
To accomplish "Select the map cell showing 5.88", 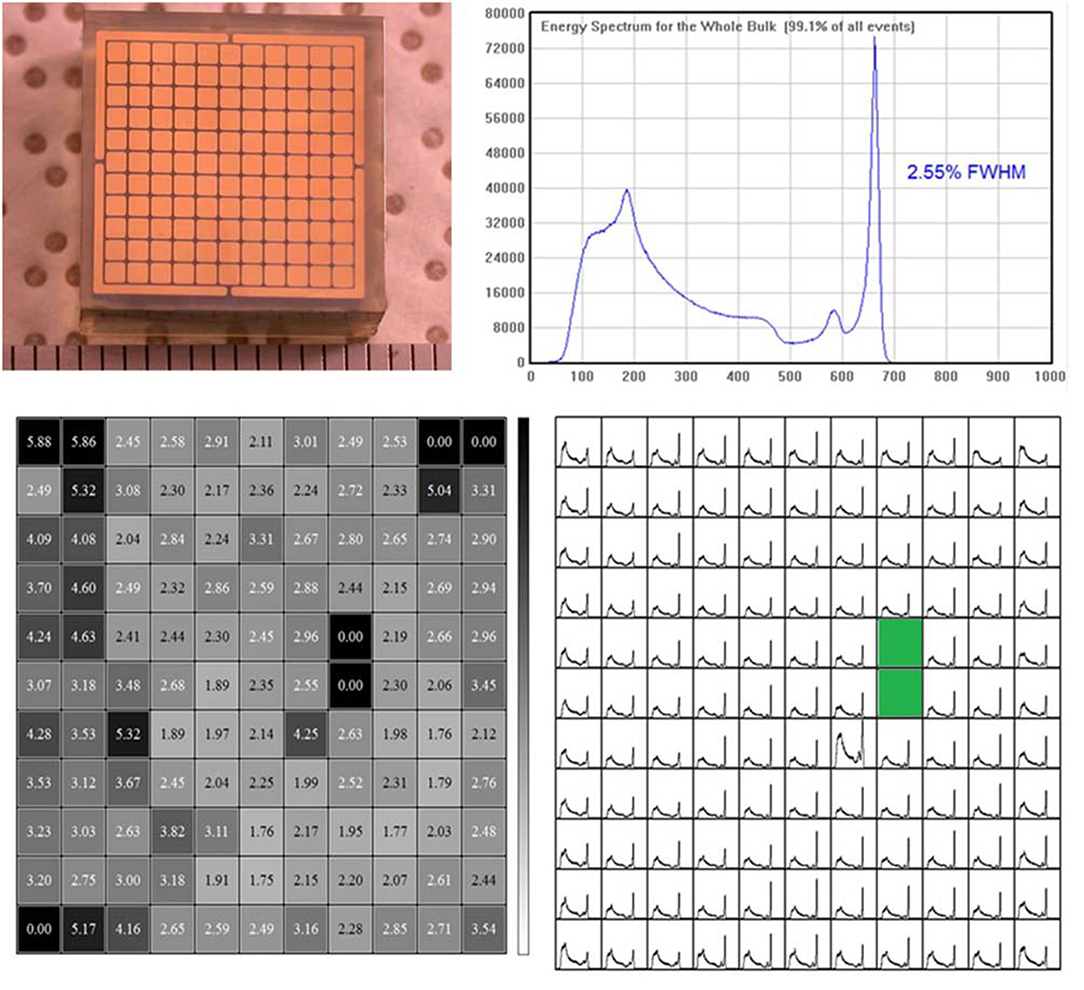I will coord(39,441).
